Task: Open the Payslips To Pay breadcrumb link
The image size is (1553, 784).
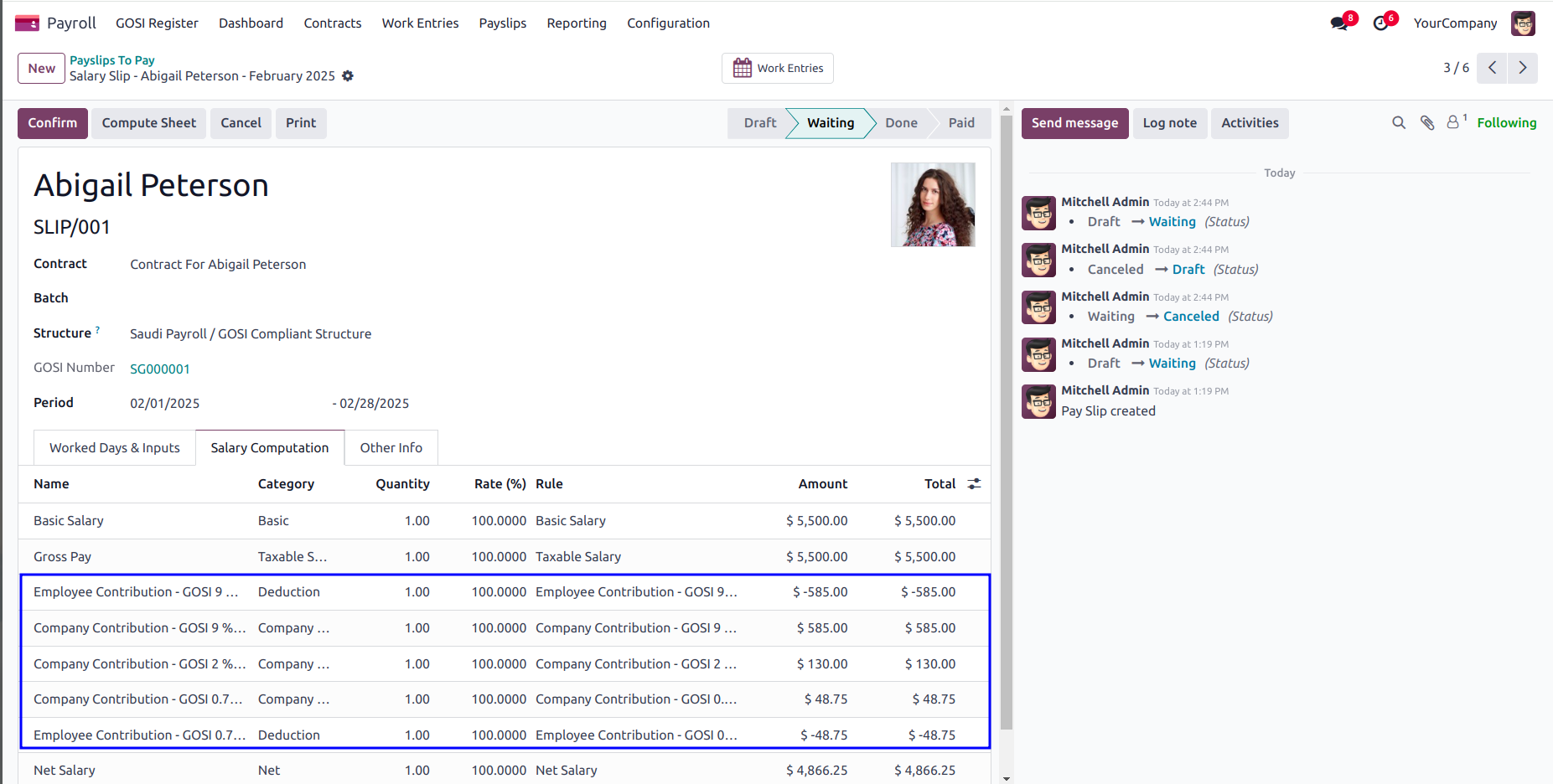Action: click(x=112, y=60)
